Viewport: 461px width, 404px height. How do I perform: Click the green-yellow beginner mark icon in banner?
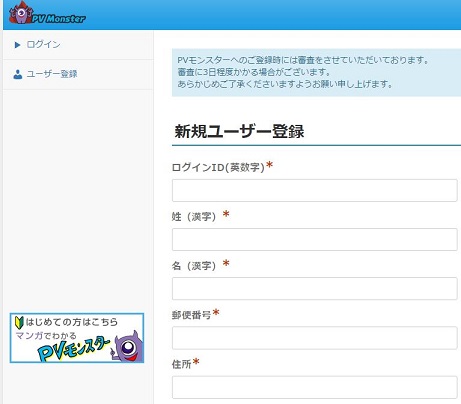click(x=19, y=322)
